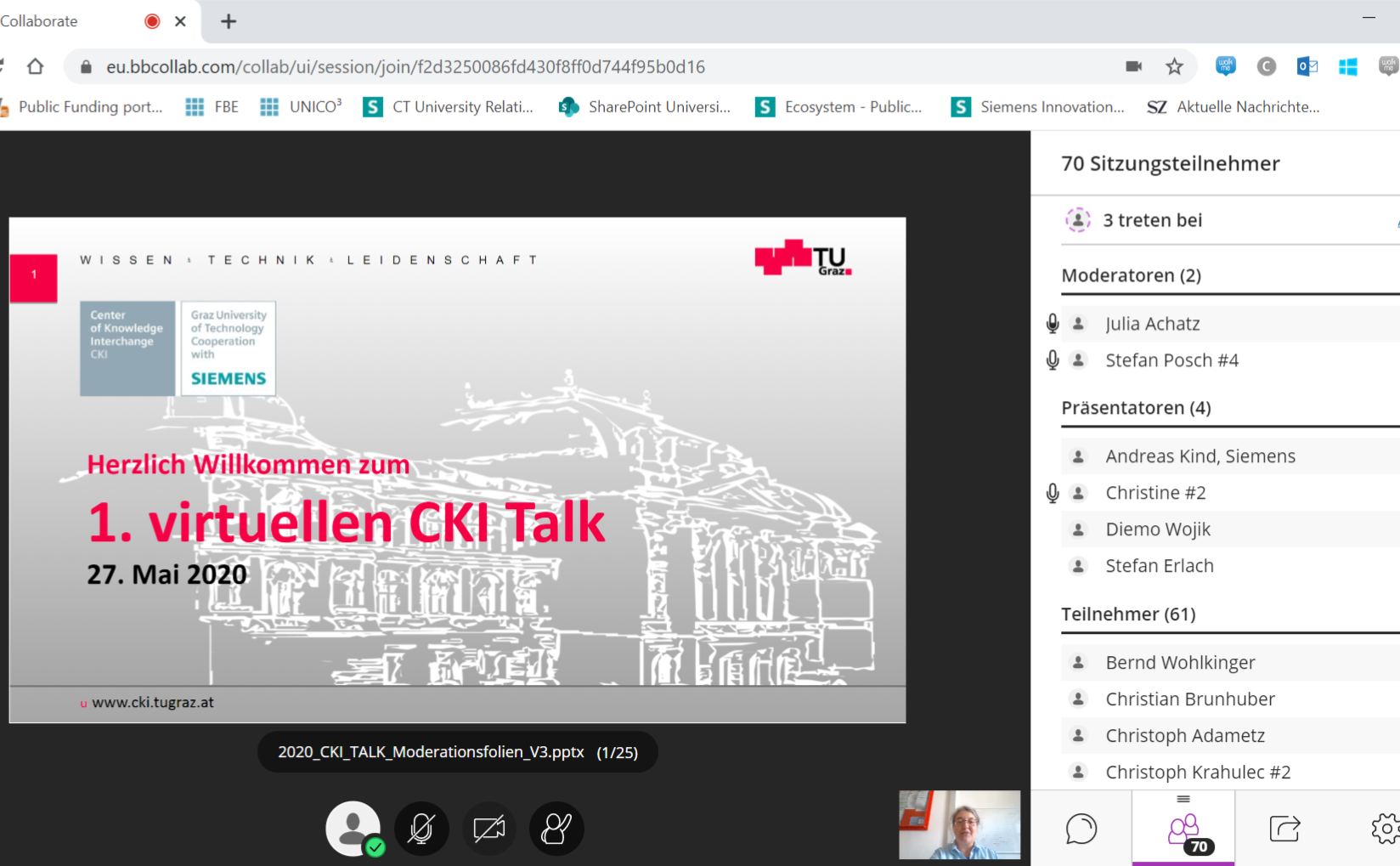Click the joining participants dashed avatar icon

1078,220
